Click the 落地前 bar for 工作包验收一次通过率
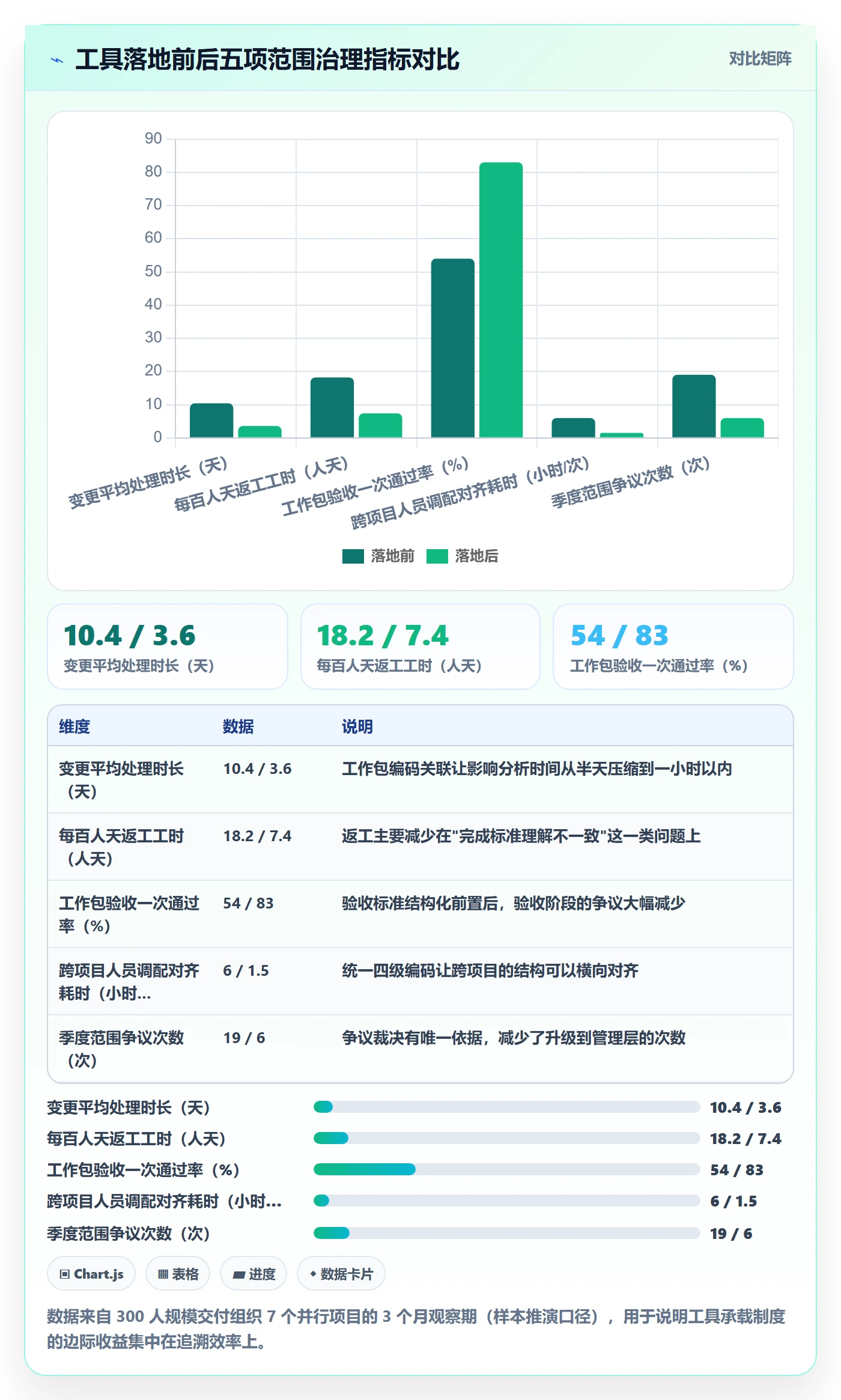The image size is (841, 1400). click(453, 348)
